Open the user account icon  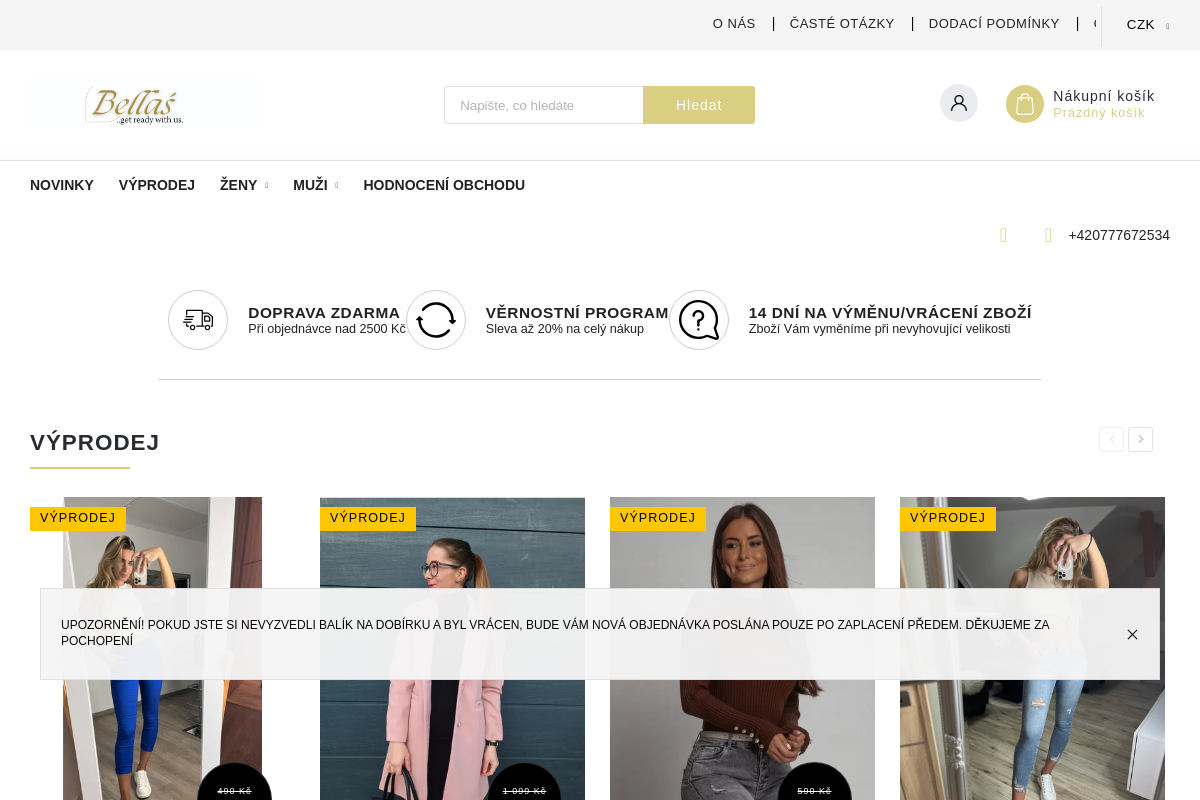pos(959,103)
